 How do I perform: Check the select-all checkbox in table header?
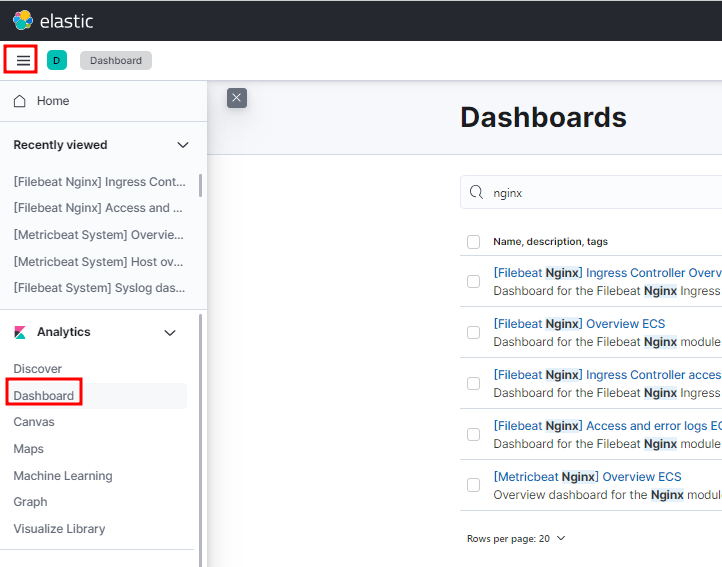(473, 242)
